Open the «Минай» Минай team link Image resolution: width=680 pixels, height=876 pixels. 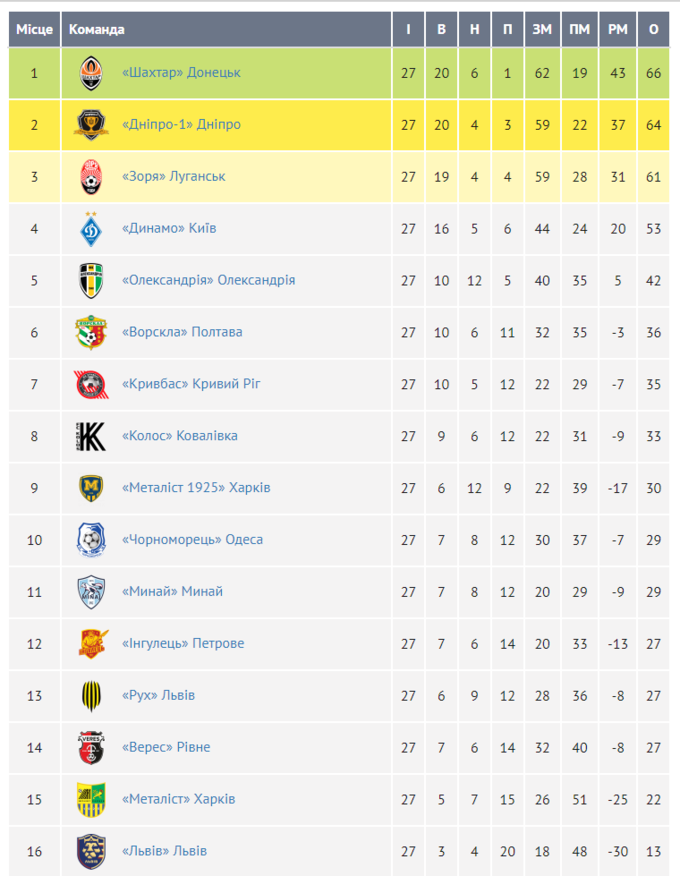pyautogui.click(x=172, y=592)
